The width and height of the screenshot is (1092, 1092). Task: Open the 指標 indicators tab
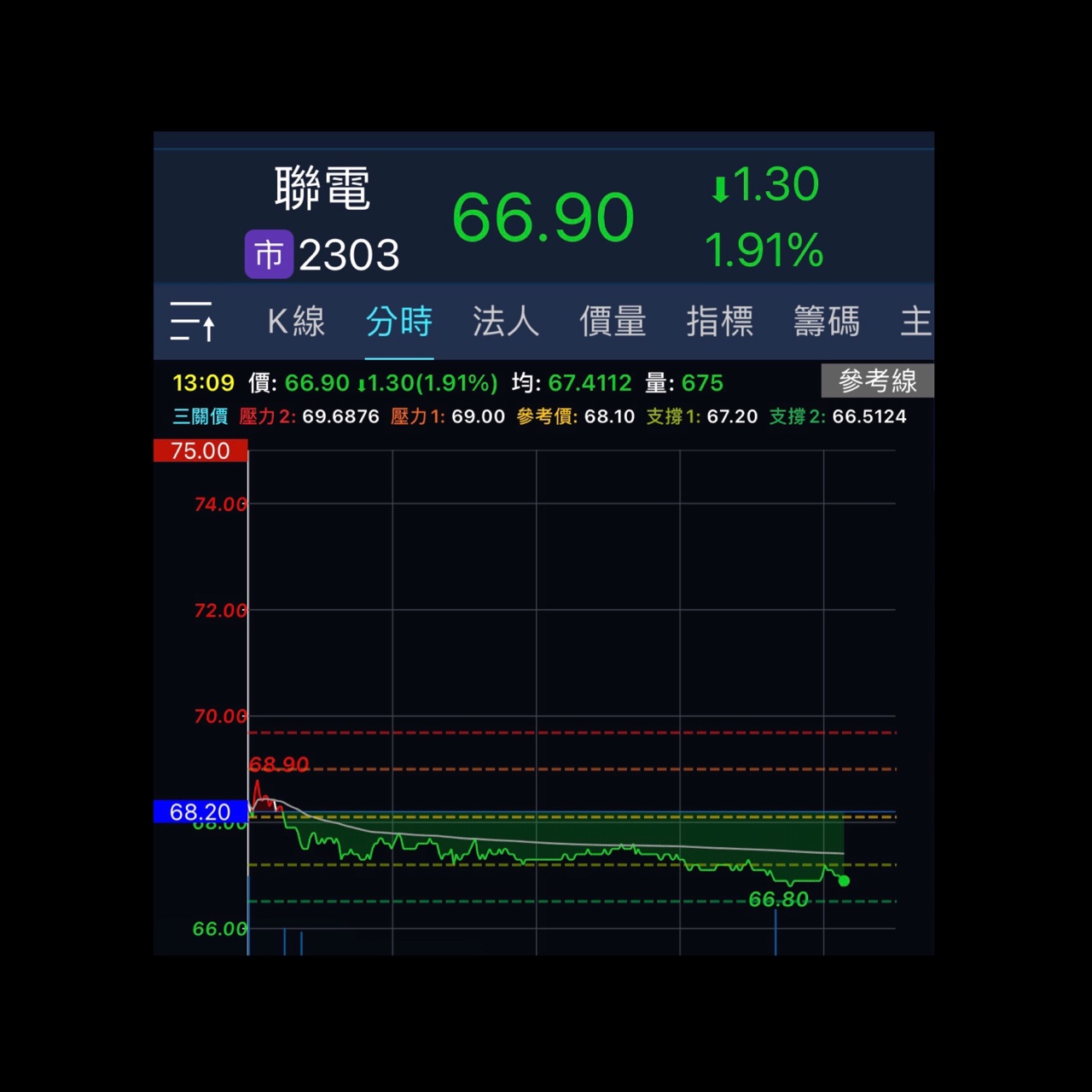coord(720,322)
